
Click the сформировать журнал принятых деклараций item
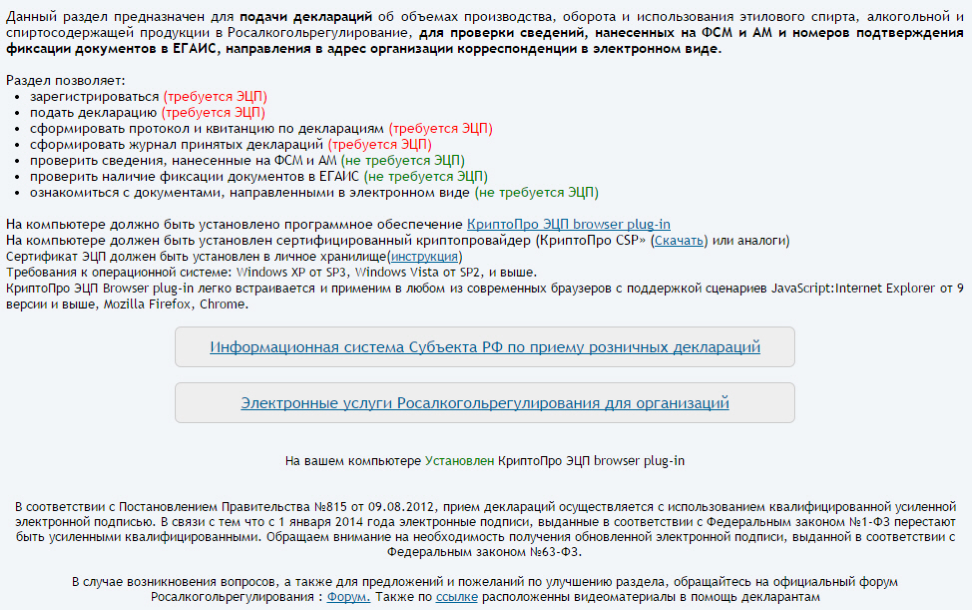176,145
